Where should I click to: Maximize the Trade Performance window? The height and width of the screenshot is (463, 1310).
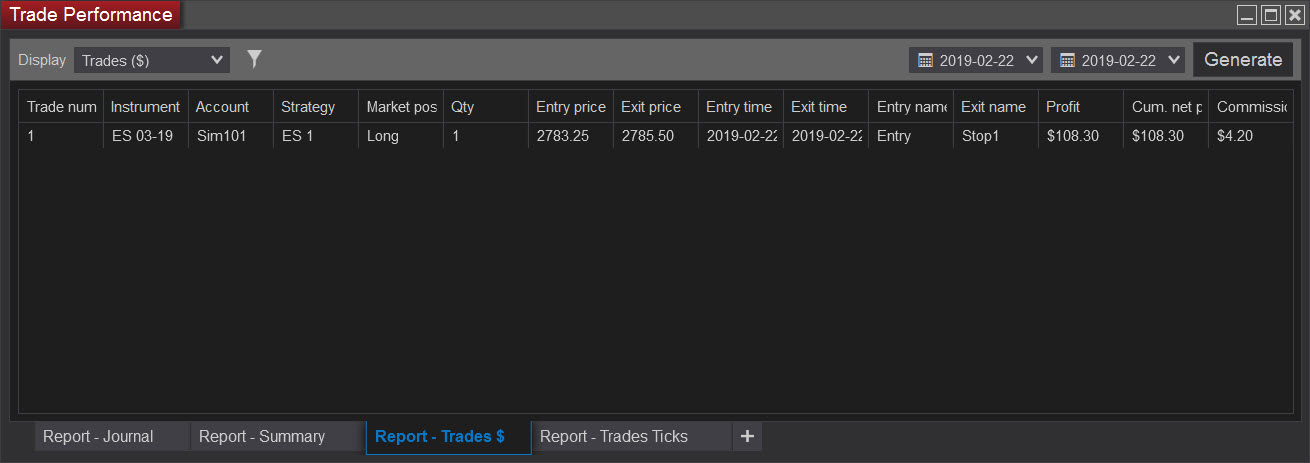[1270, 14]
